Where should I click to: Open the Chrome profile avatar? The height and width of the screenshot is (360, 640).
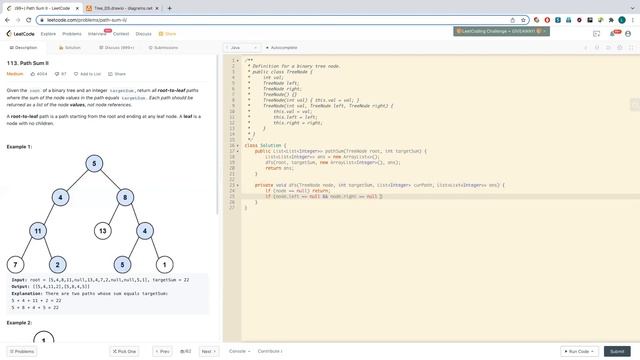click(622, 20)
